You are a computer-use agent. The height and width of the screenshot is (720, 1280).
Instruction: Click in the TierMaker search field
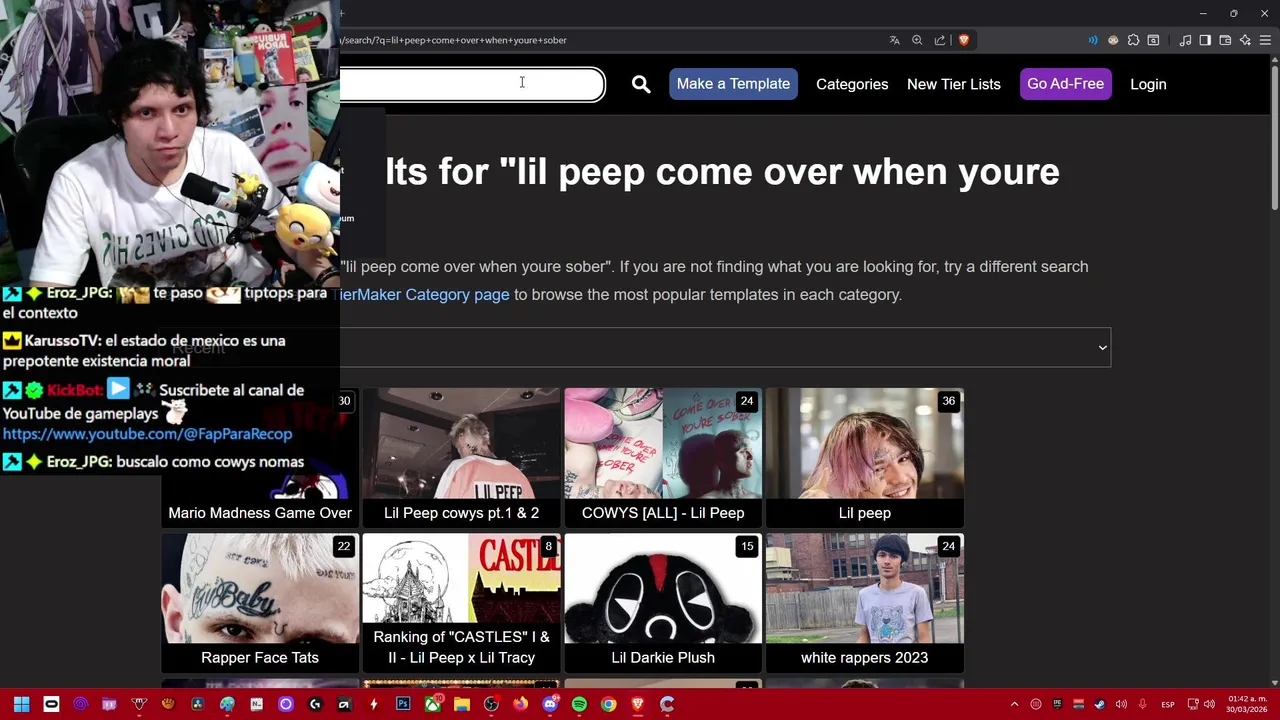(x=472, y=85)
